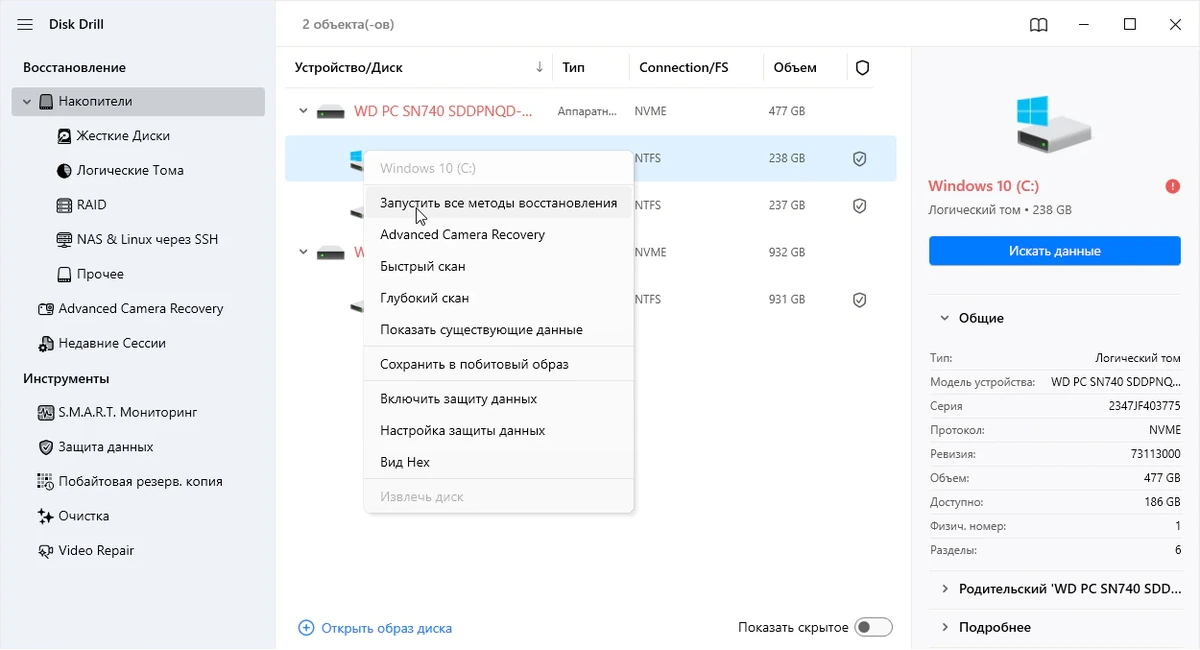
Task: Click the sort arrow in Устройство/Диск header
Action: click(540, 67)
